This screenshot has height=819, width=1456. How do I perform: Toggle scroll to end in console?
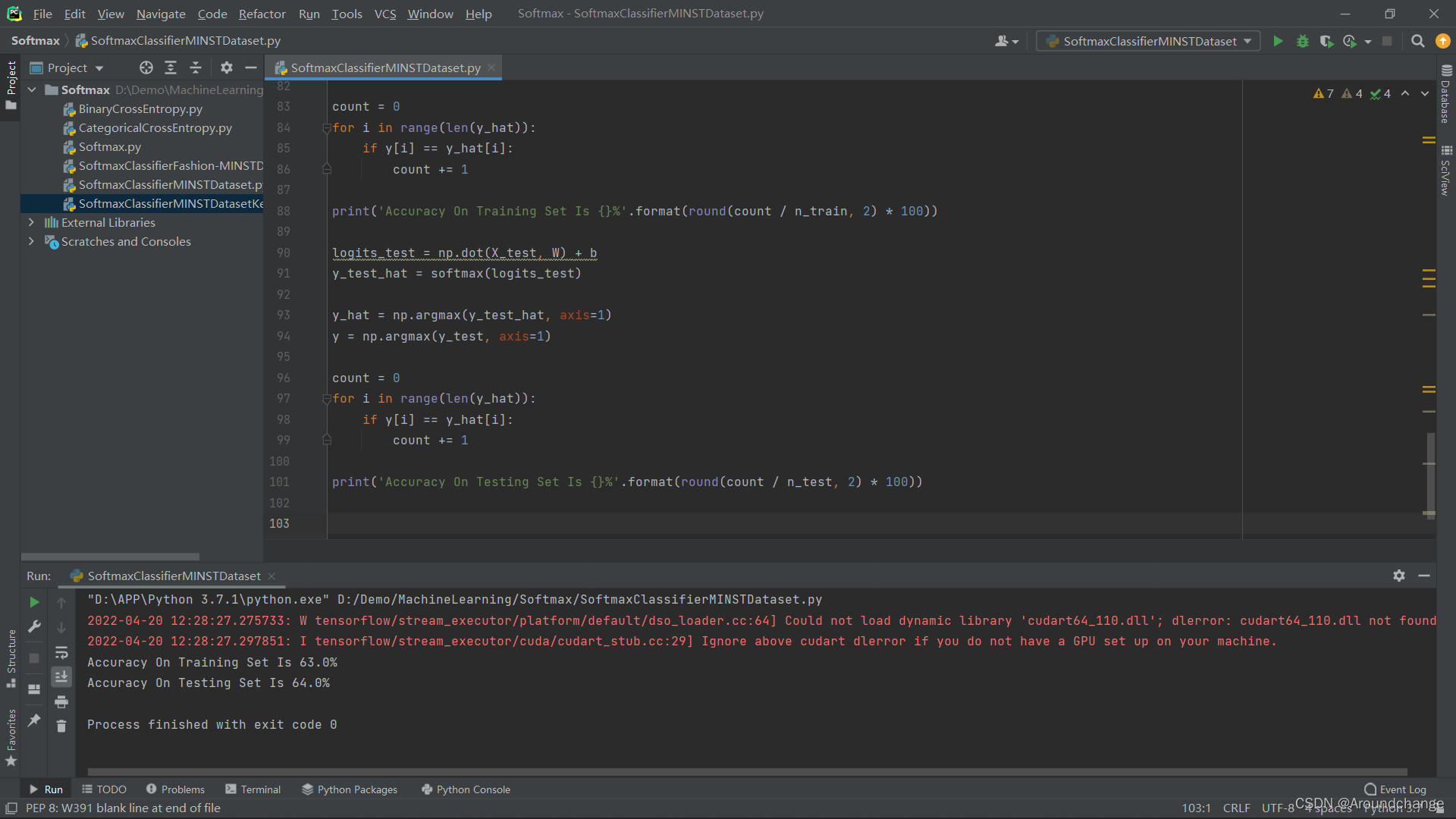(x=61, y=676)
